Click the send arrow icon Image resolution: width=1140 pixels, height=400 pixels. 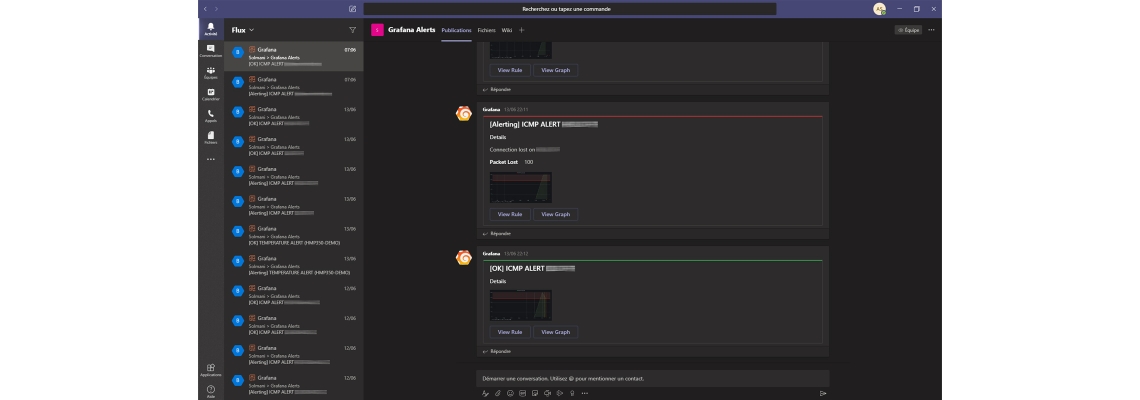point(822,393)
